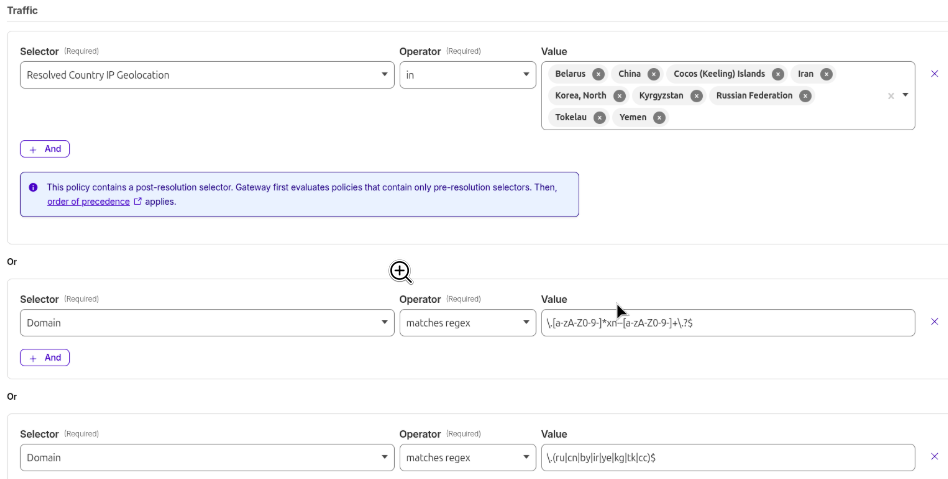Screen dimensions: 948x479
Task: Open the 'in' operator dropdown
Action: (x=467, y=75)
